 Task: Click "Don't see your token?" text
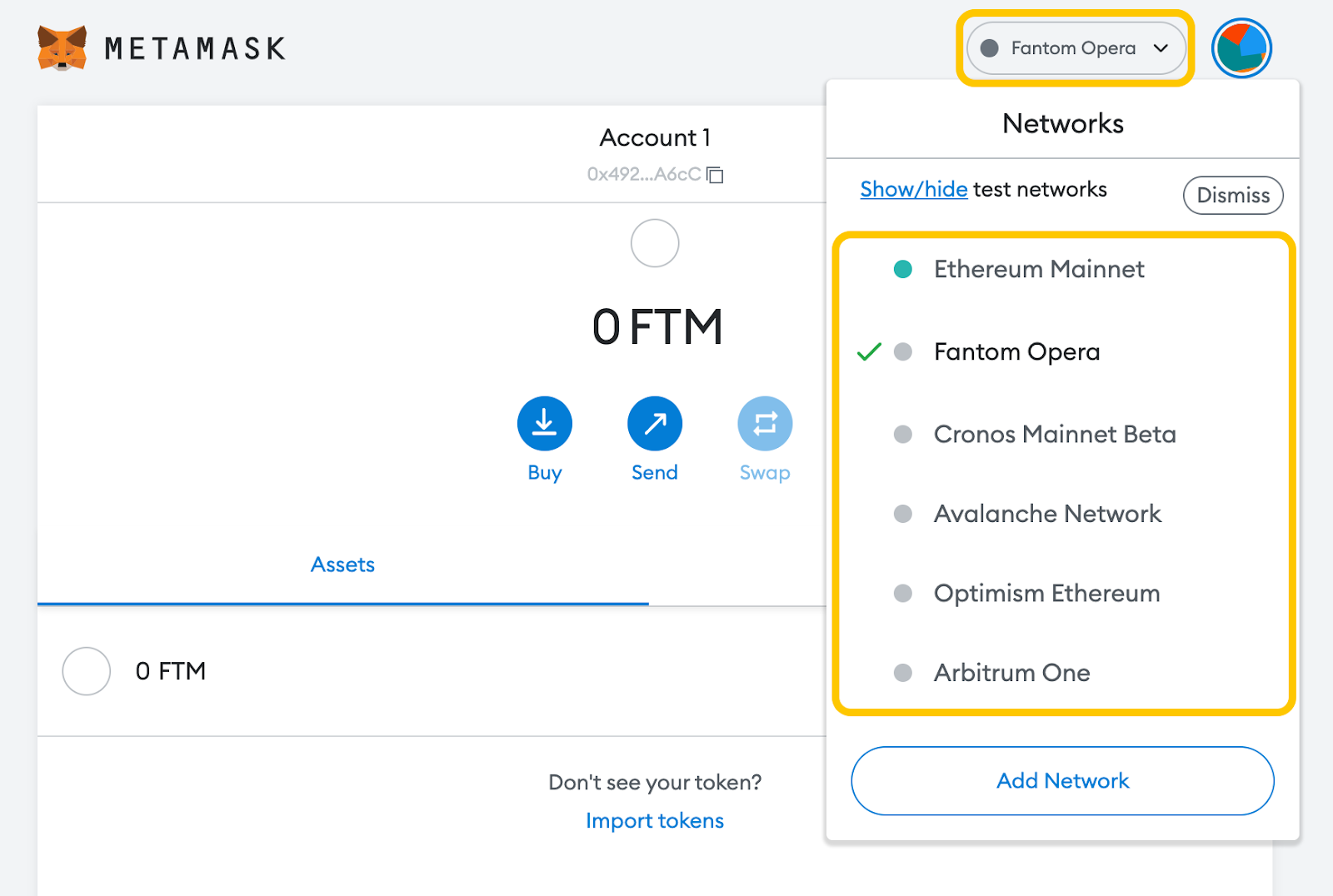[x=655, y=782]
